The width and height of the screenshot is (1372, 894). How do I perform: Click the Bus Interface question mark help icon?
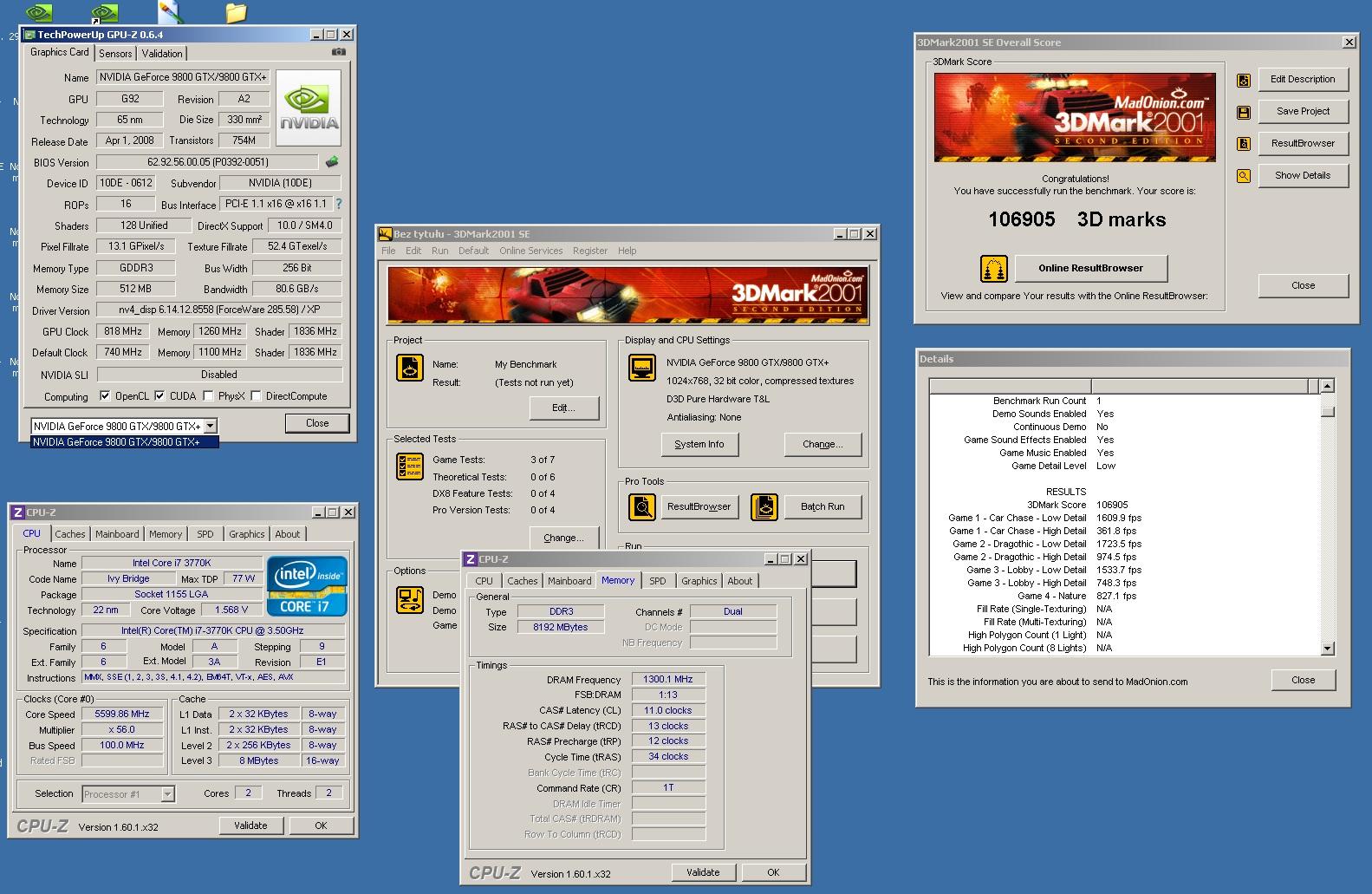(x=338, y=204)
